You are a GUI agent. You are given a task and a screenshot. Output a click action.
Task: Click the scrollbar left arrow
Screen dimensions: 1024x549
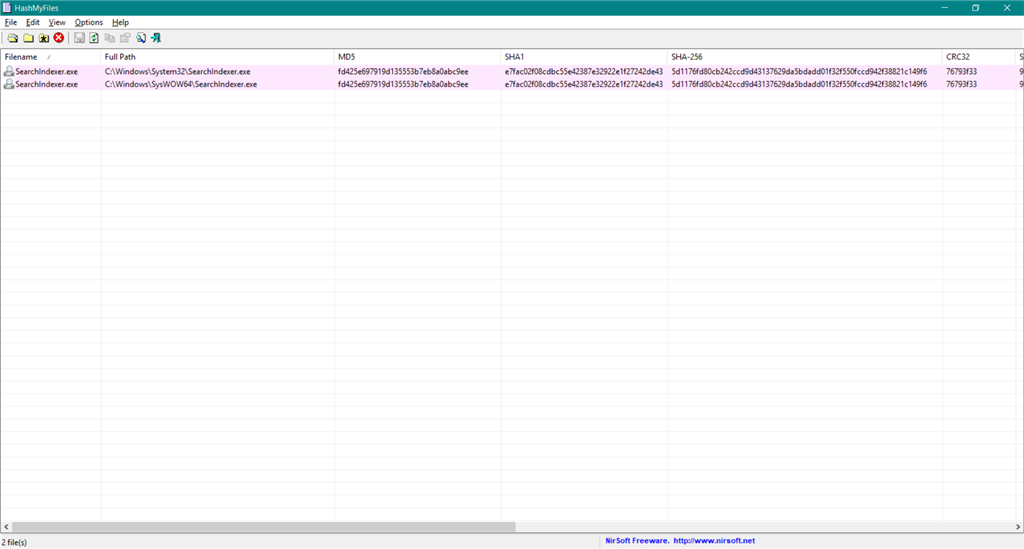click(x=6, y=526)
